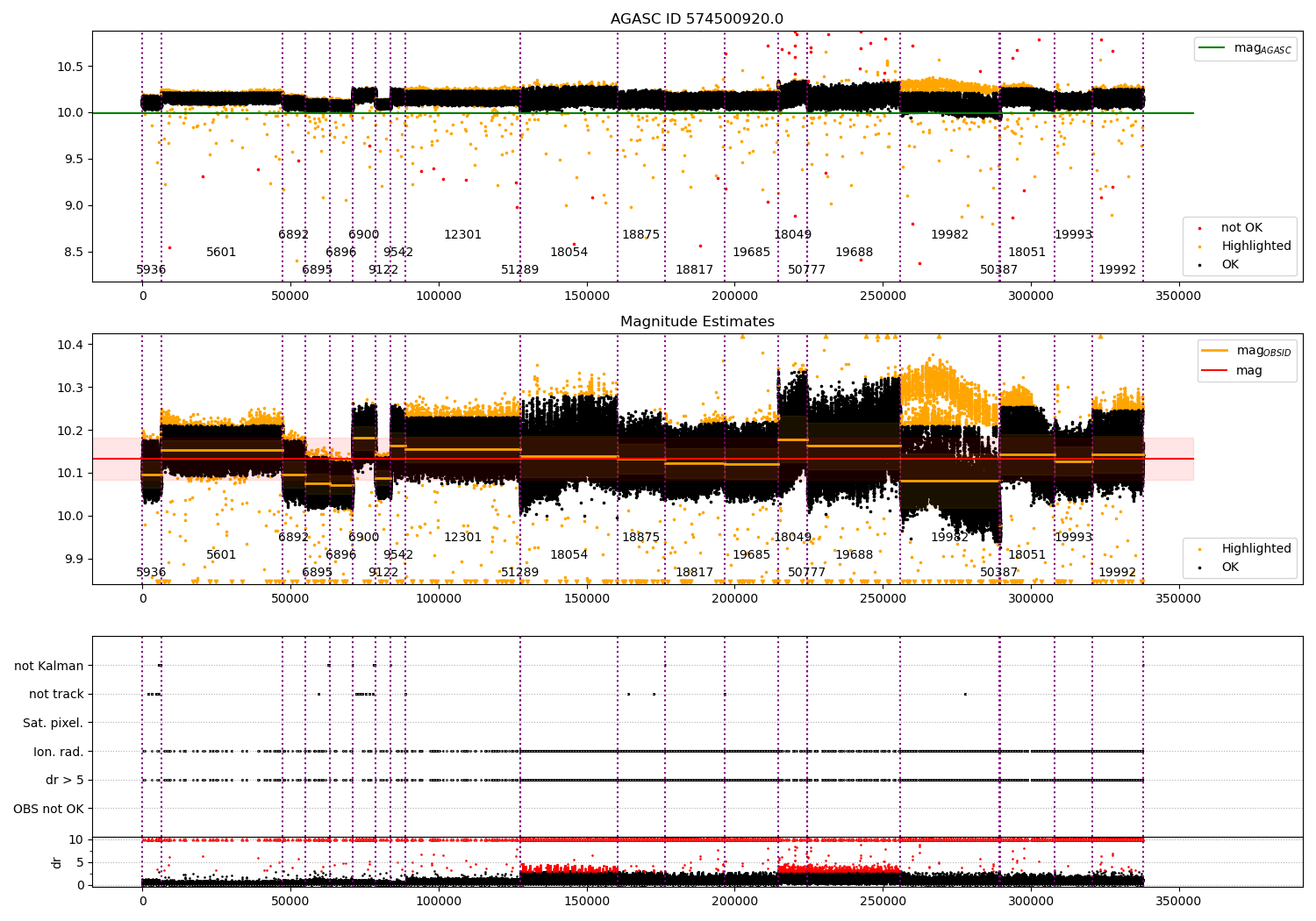Click OBSID label 19982 in the top plot
This screenshot has width=1316, height=921.
click(950, 235)
